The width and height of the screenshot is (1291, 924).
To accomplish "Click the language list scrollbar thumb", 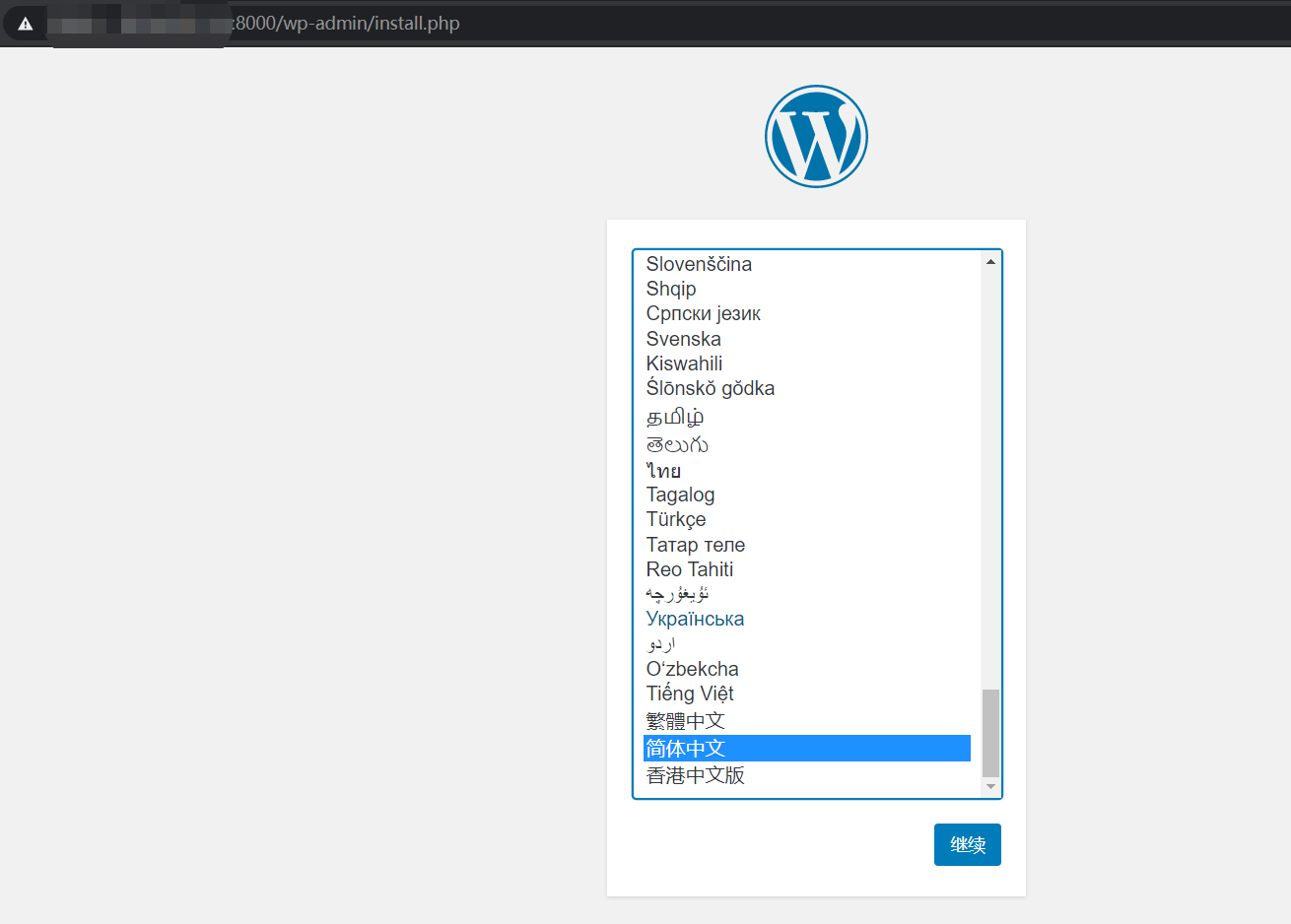I will [990, 734].
